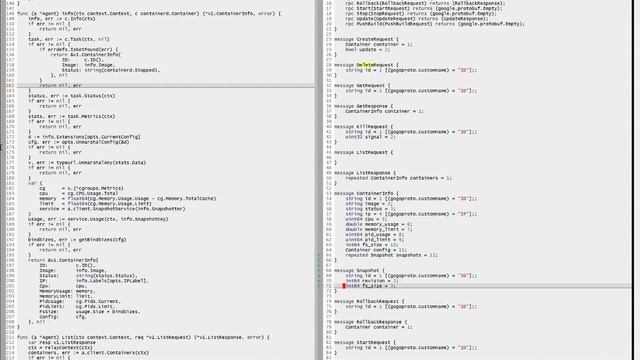This screenshot has width=640, height=360.
Task: Click the 'ctx = relayContext(ctx)' line
Action: 60,348
